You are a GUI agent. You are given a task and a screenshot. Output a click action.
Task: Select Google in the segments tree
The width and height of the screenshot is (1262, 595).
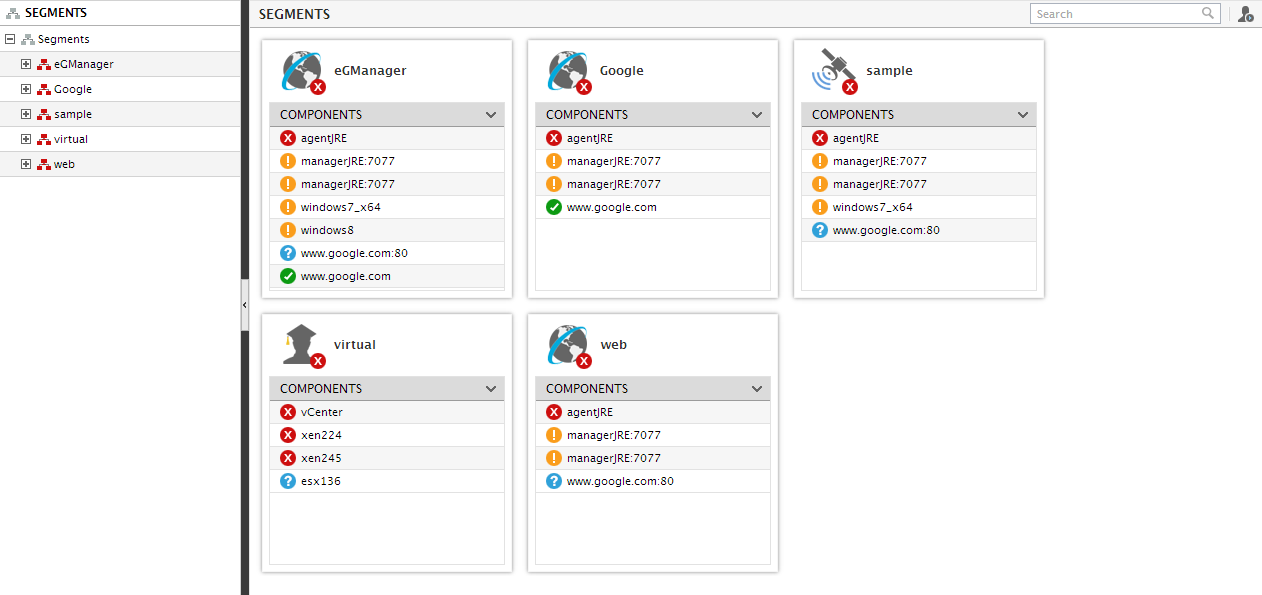[73, 89]
